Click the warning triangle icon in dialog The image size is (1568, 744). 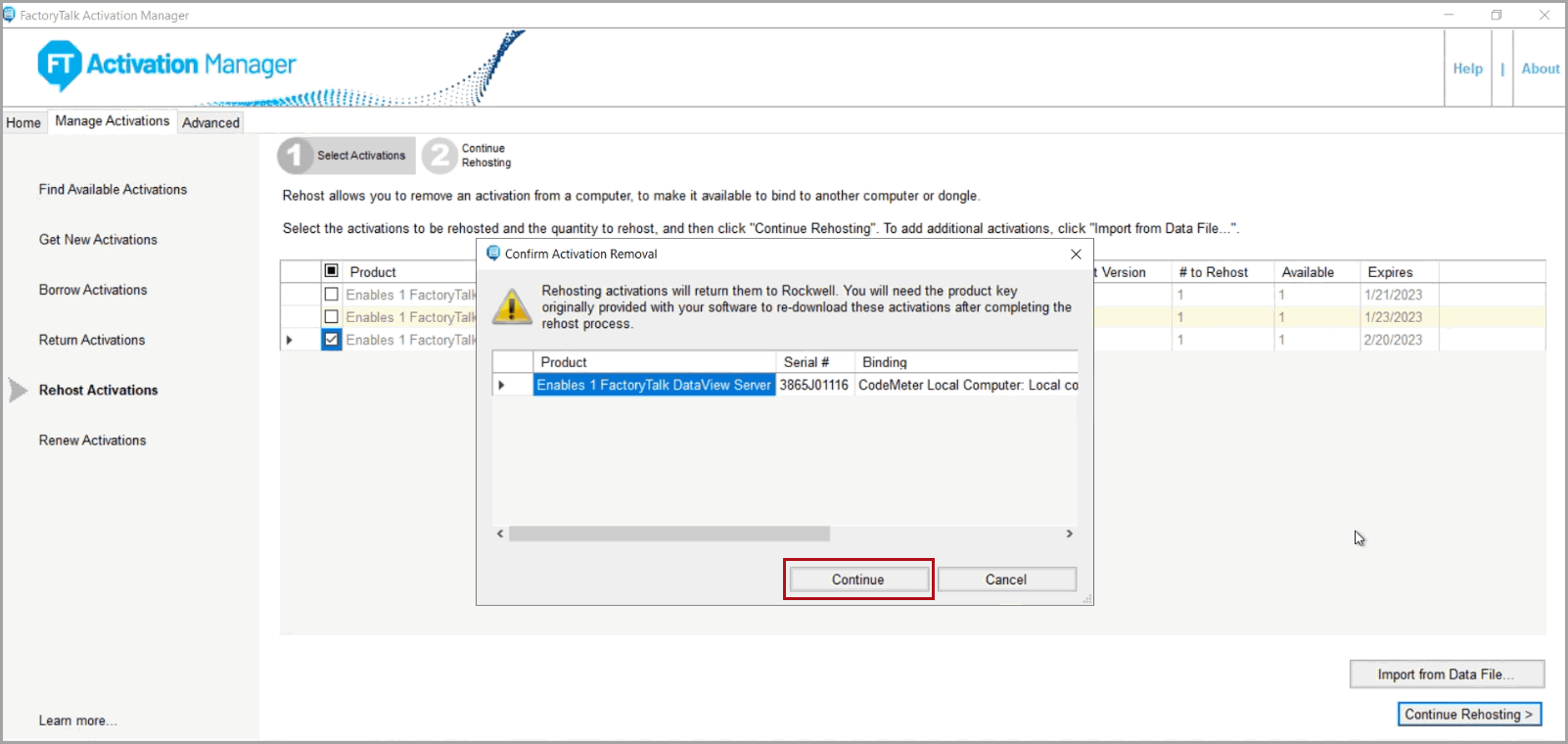(512, 305)
